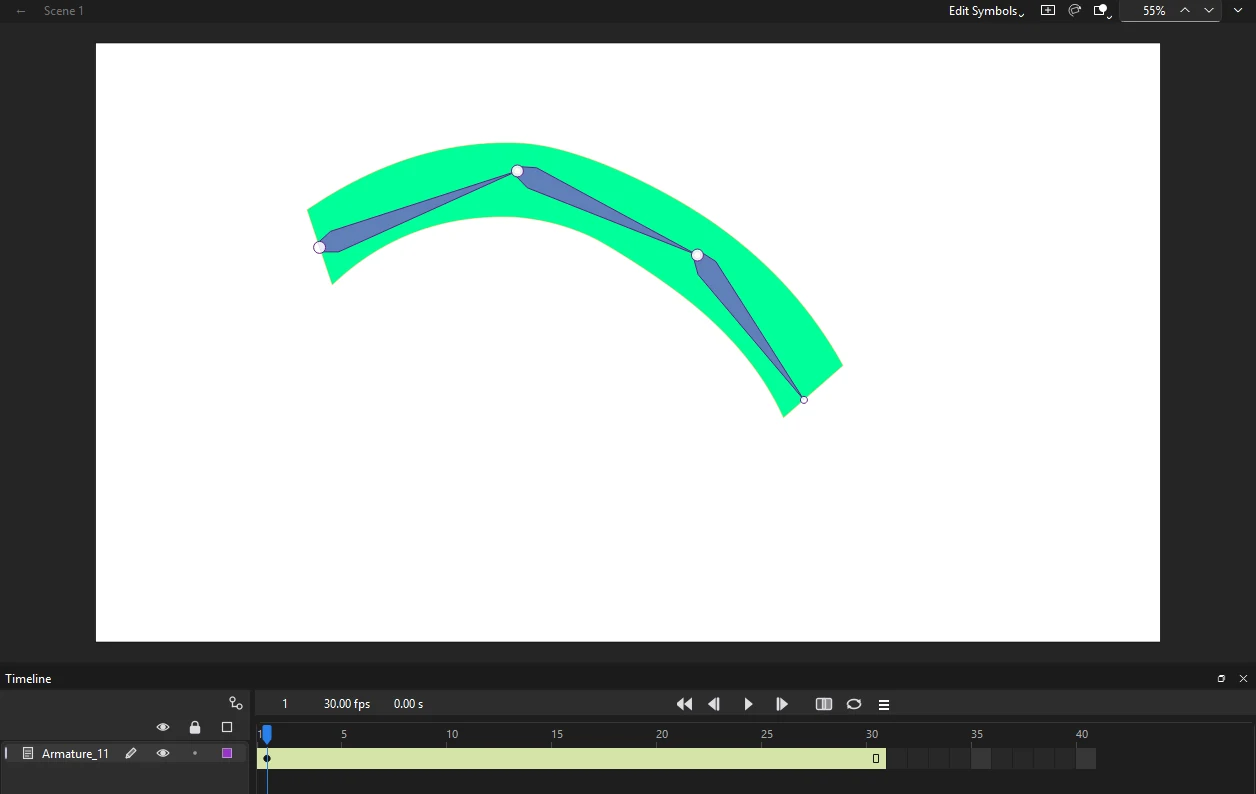
Task: Open the Edit Symbols dropdown
Action: 986,11
